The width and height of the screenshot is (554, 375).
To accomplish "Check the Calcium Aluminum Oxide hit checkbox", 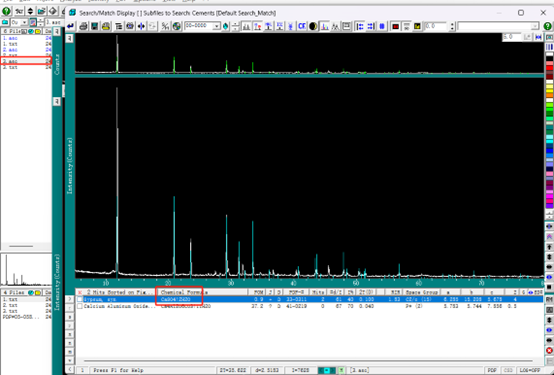I will tap(80, 306).
